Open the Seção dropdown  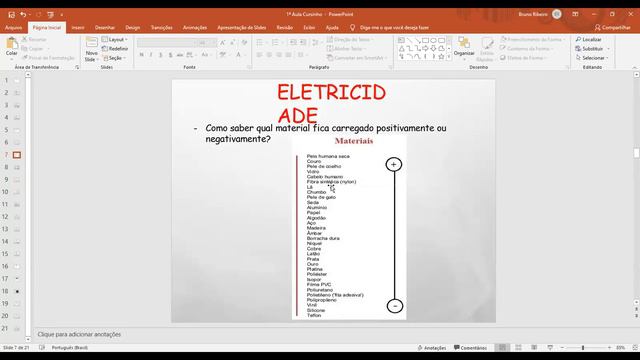(114, 58)
